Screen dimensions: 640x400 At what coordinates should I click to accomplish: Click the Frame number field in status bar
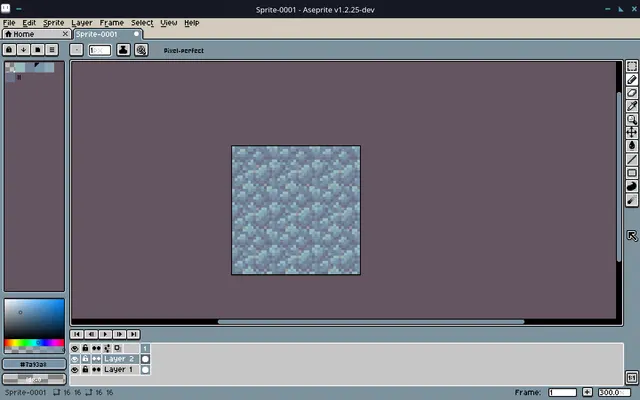(x=562, y=392)
